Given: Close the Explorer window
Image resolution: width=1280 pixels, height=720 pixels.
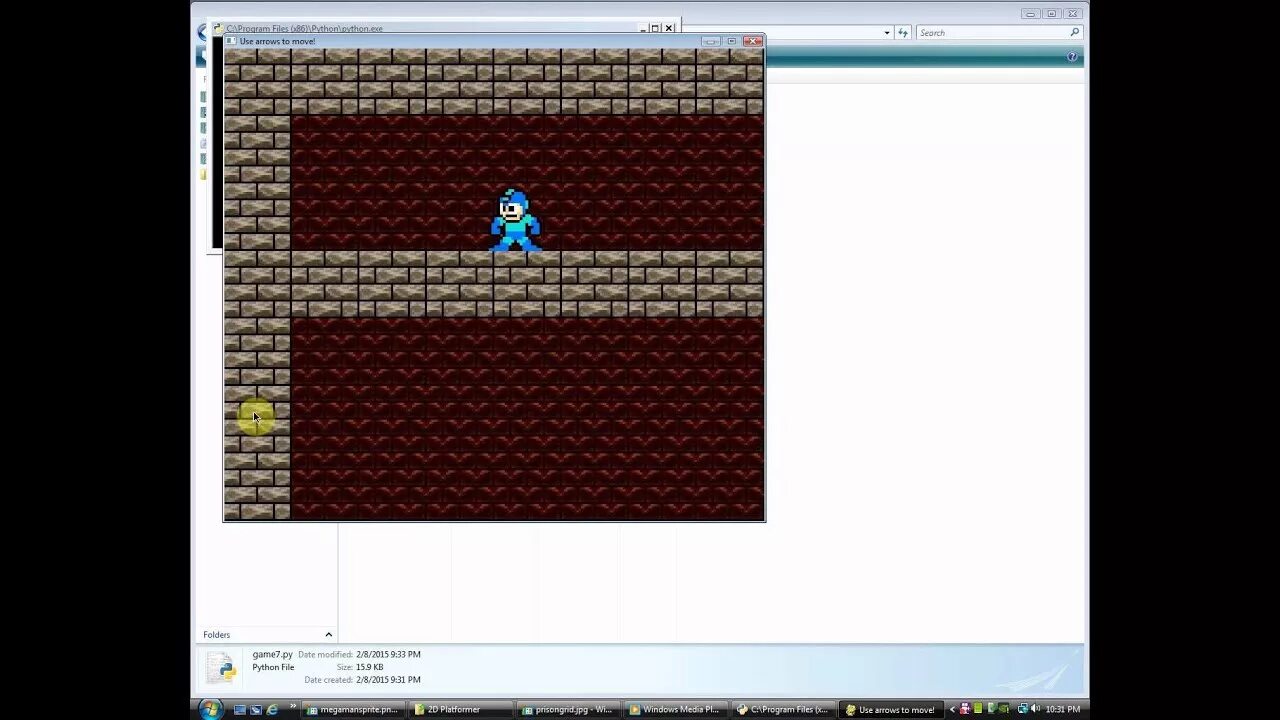Looking at the screenshot, I should [x=1073, y=14].
